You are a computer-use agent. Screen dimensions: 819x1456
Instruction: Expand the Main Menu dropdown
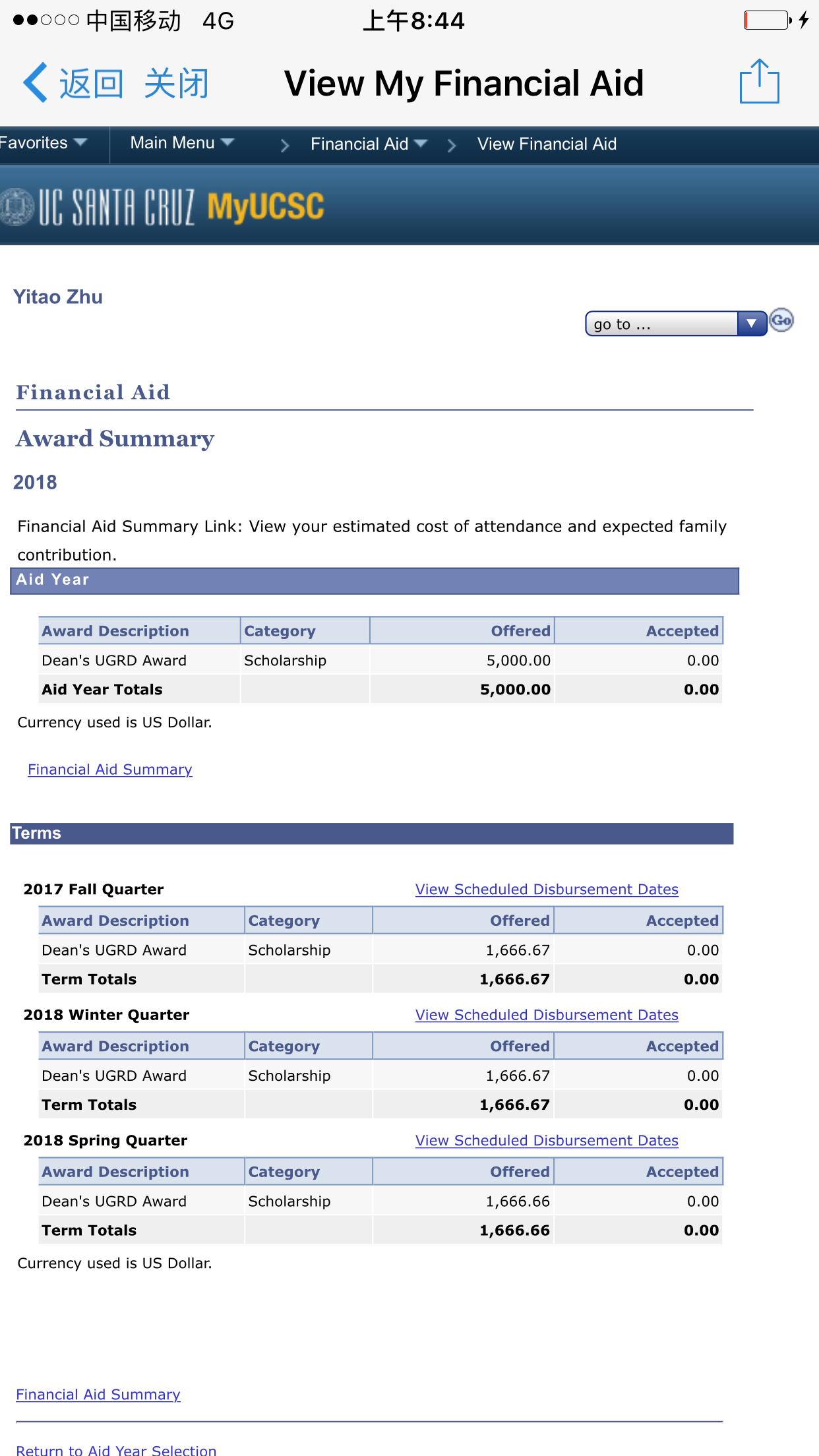[181, 143]
